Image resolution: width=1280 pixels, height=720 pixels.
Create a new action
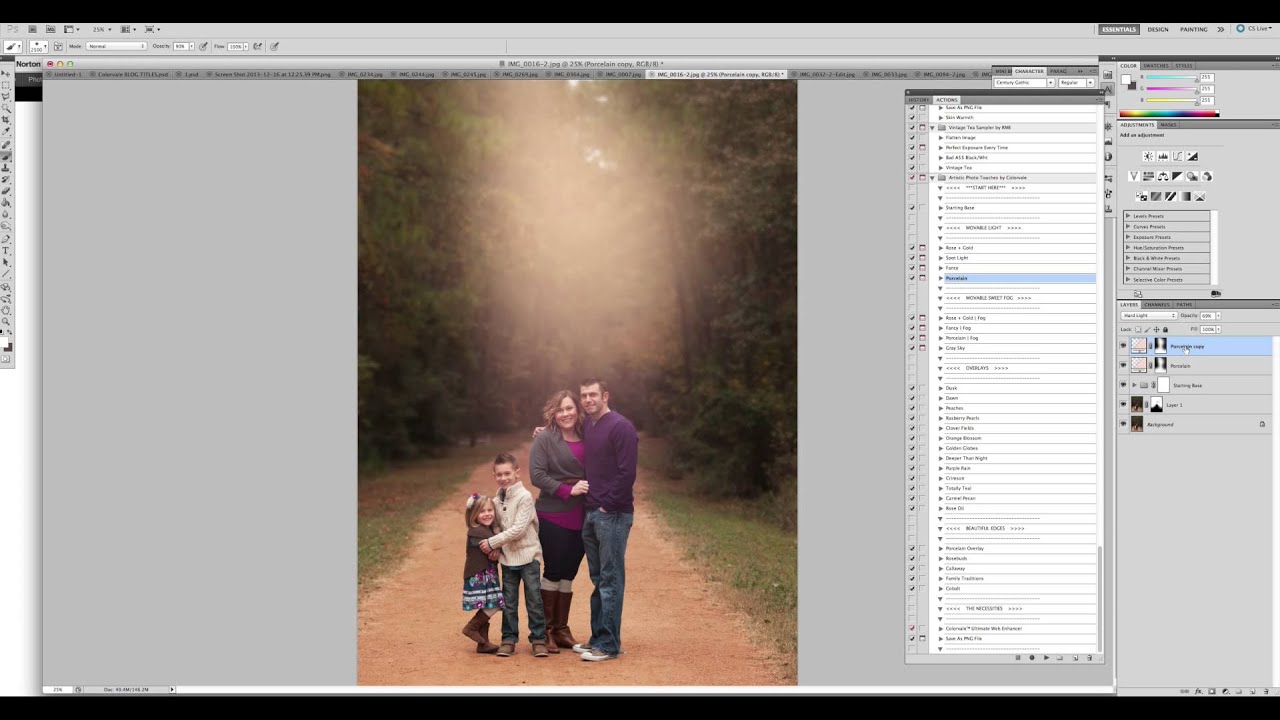[x=1075, y=658]
